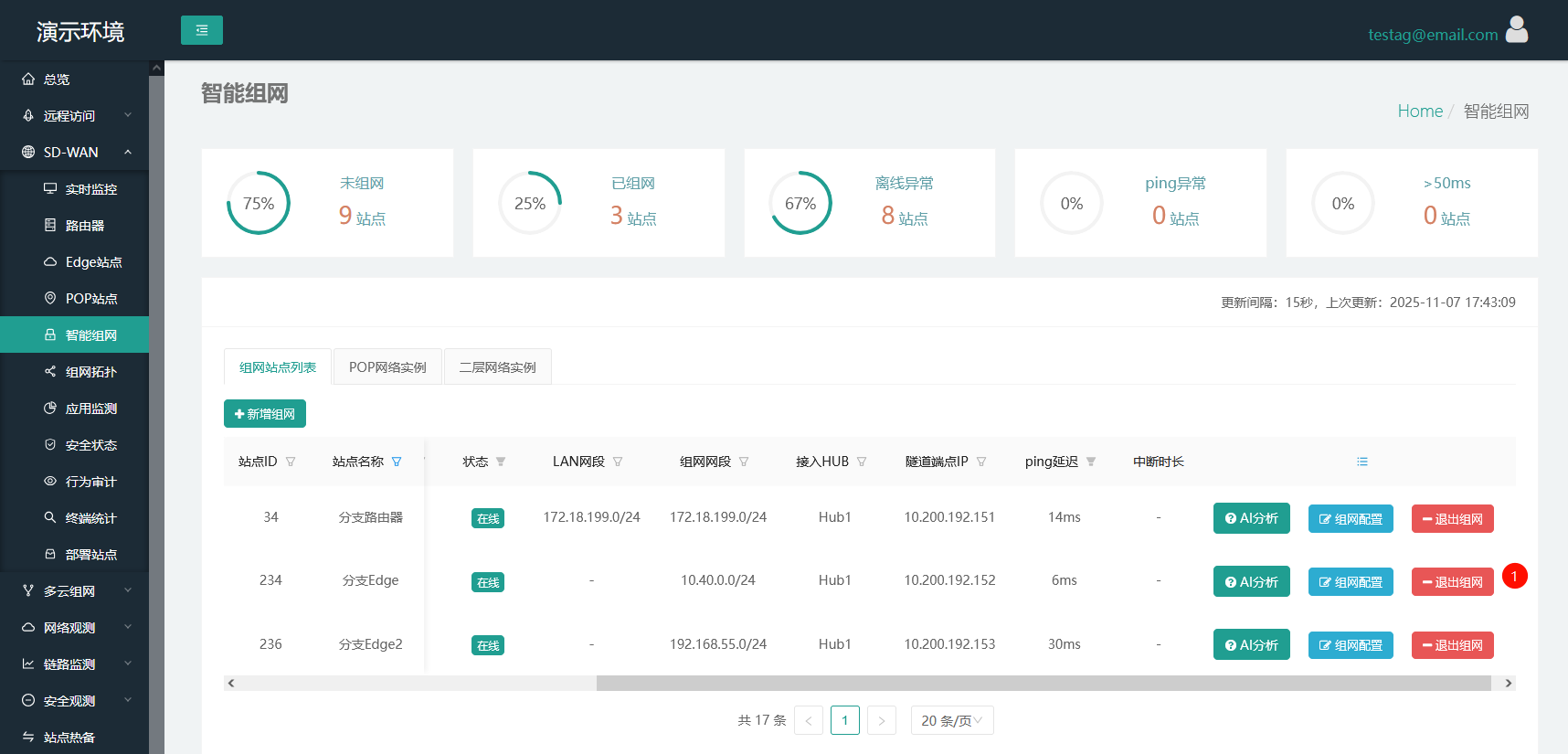Open column settings list icon in table header
The image size is (1568, 754).
tap(1362, 462)
